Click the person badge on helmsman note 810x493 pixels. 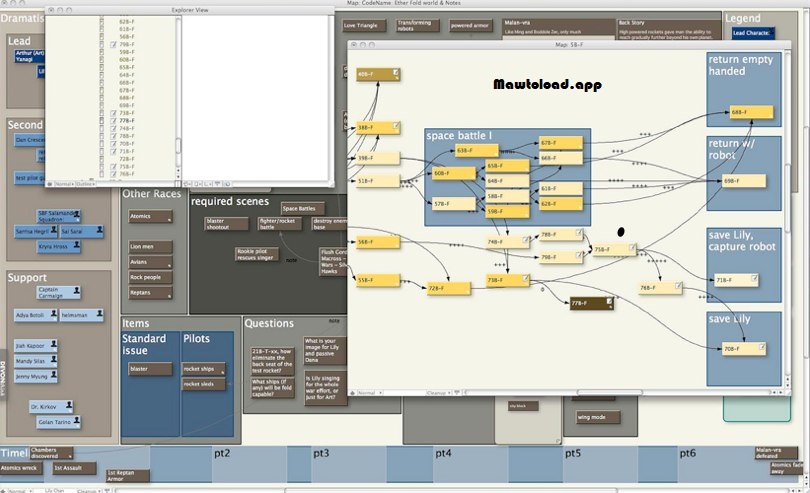pyautogui.click(x=99, y=313)
